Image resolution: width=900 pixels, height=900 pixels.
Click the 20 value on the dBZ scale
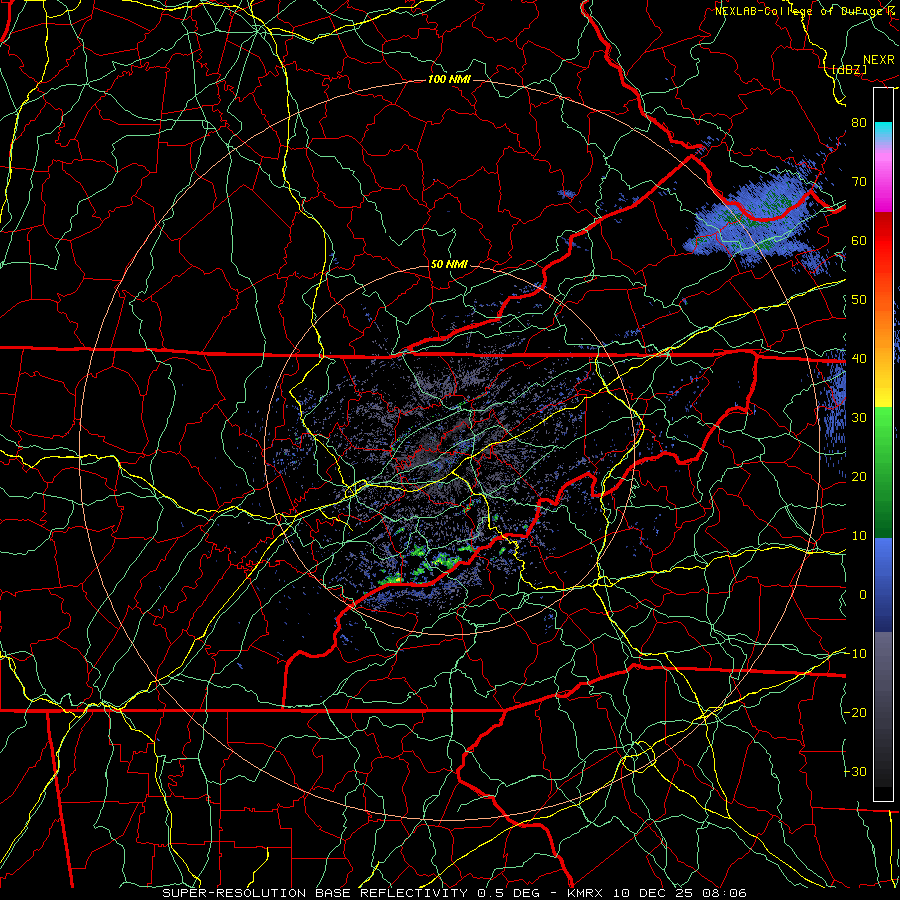[x=859, y=477]
